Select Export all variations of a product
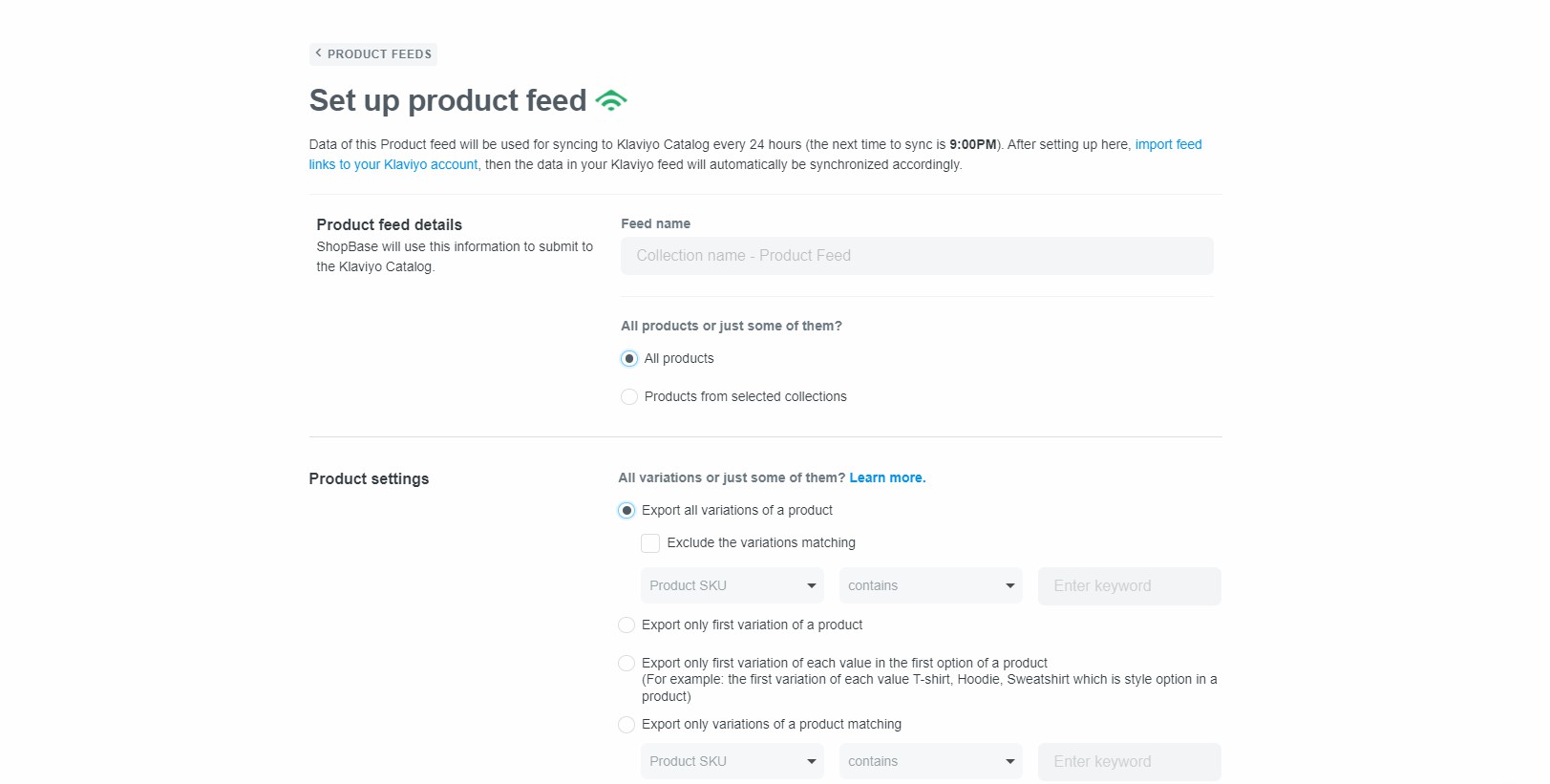 (626, 511)
